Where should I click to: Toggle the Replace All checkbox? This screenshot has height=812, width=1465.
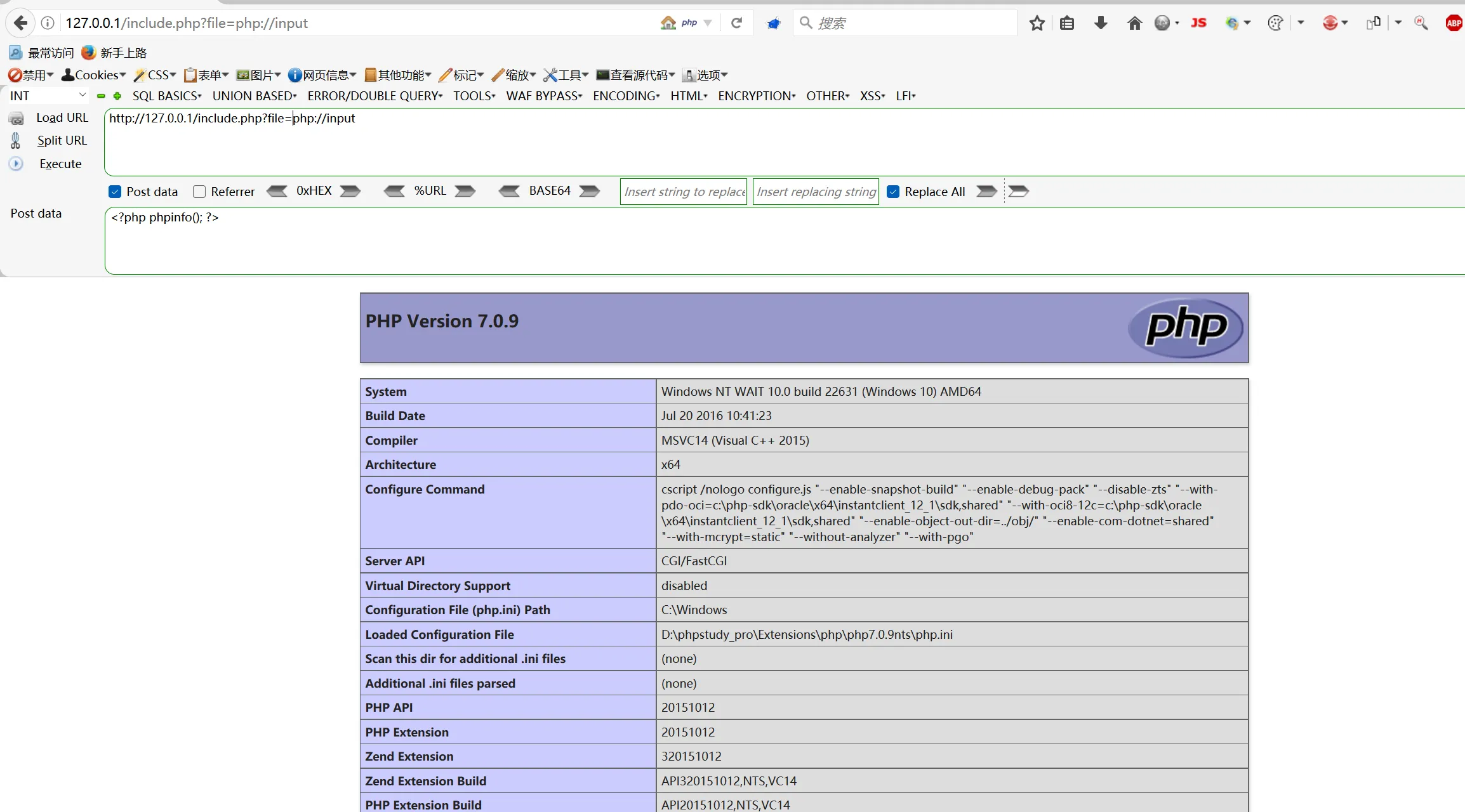pos(893,192)
